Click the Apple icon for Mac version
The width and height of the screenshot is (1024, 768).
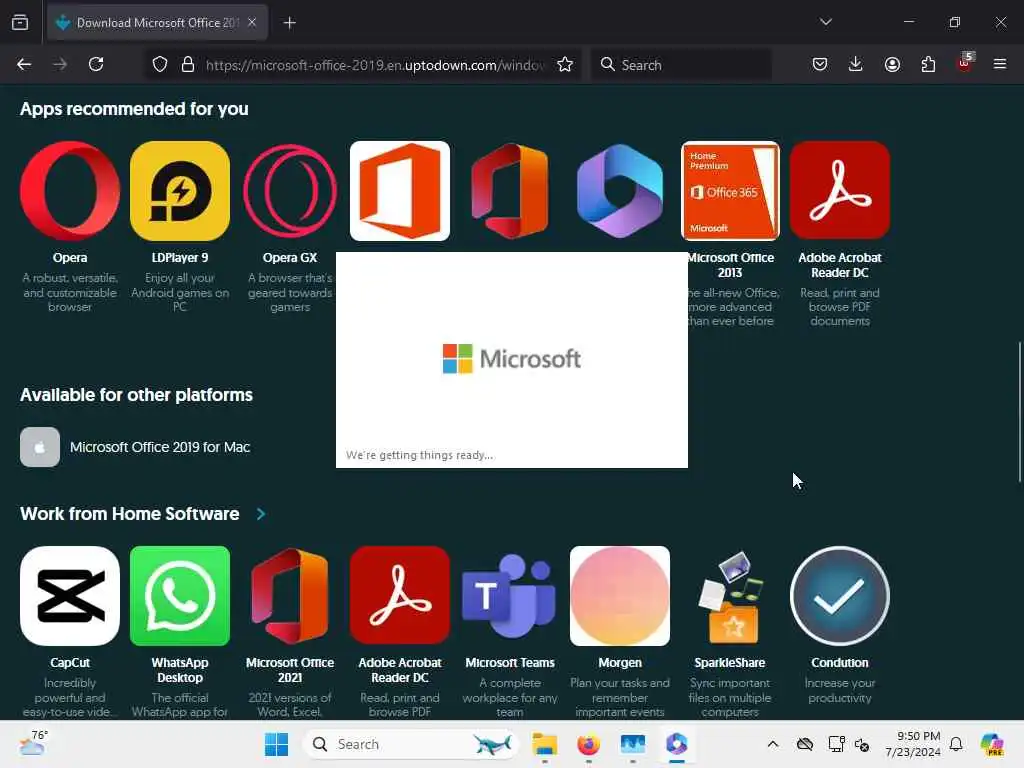point(40,447)
